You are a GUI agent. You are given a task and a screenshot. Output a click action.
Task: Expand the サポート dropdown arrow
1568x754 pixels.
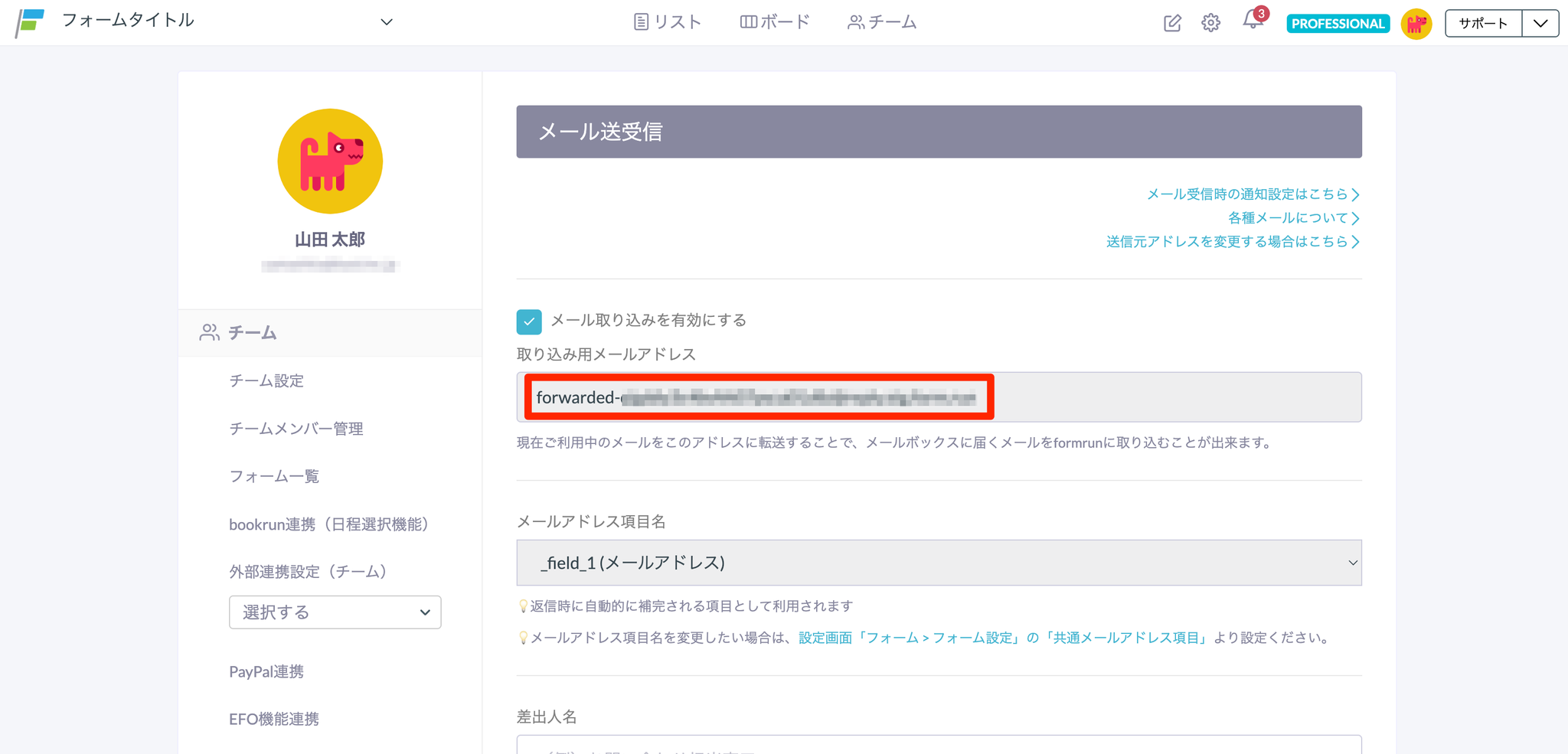pos(1540,24)
